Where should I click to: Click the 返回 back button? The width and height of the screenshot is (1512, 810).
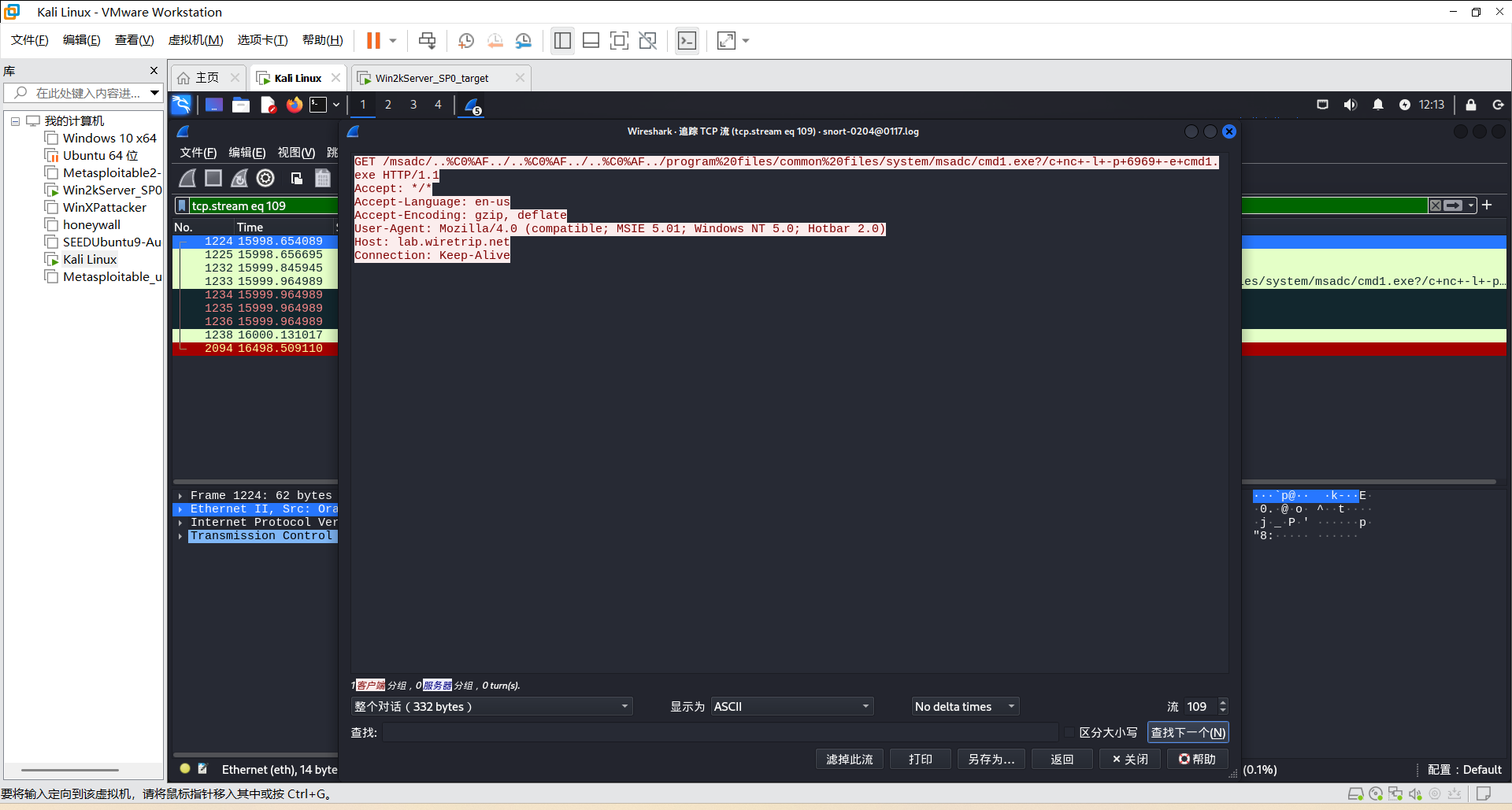[1062, 760]
